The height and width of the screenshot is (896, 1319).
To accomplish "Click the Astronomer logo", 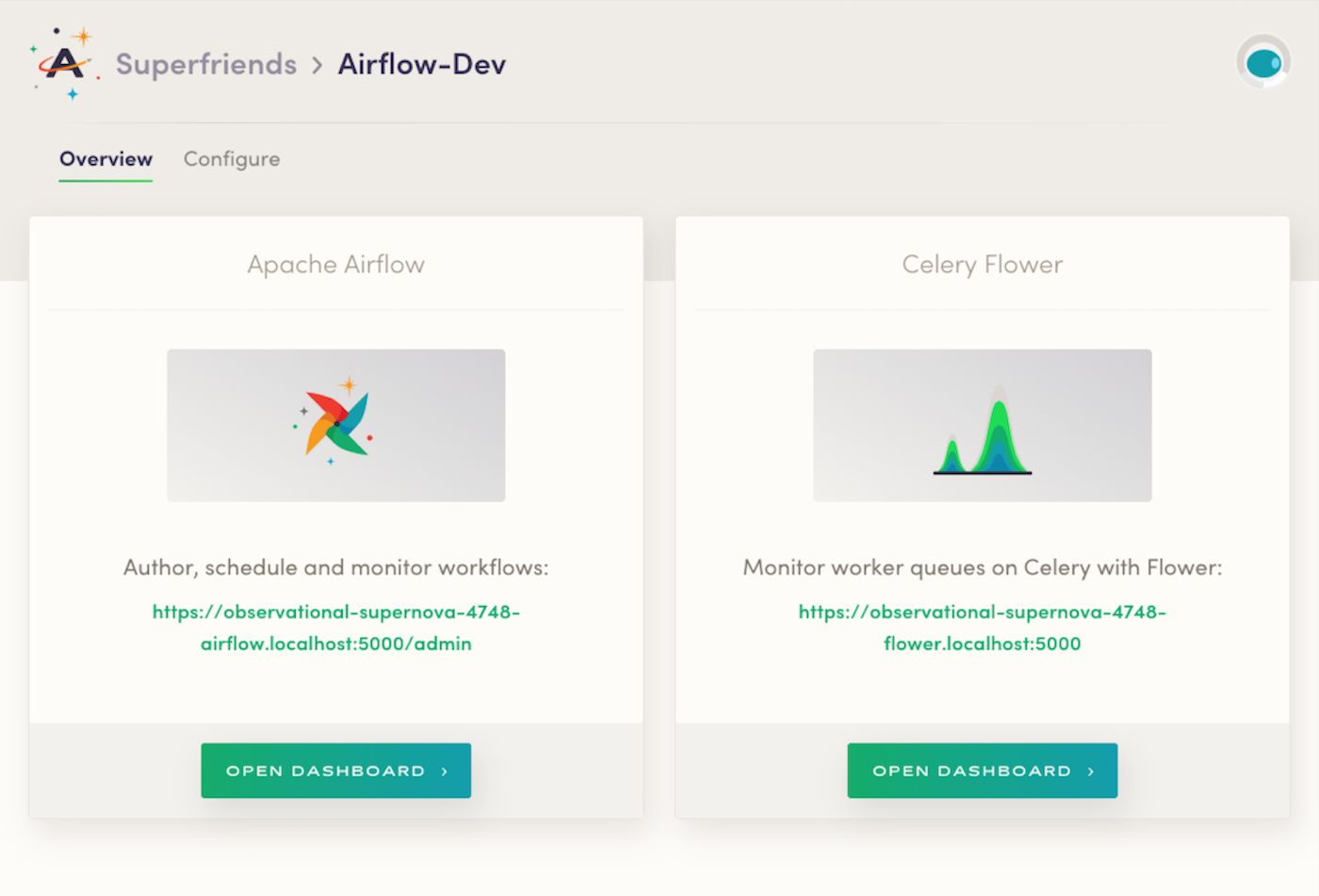I will (64, 64).
